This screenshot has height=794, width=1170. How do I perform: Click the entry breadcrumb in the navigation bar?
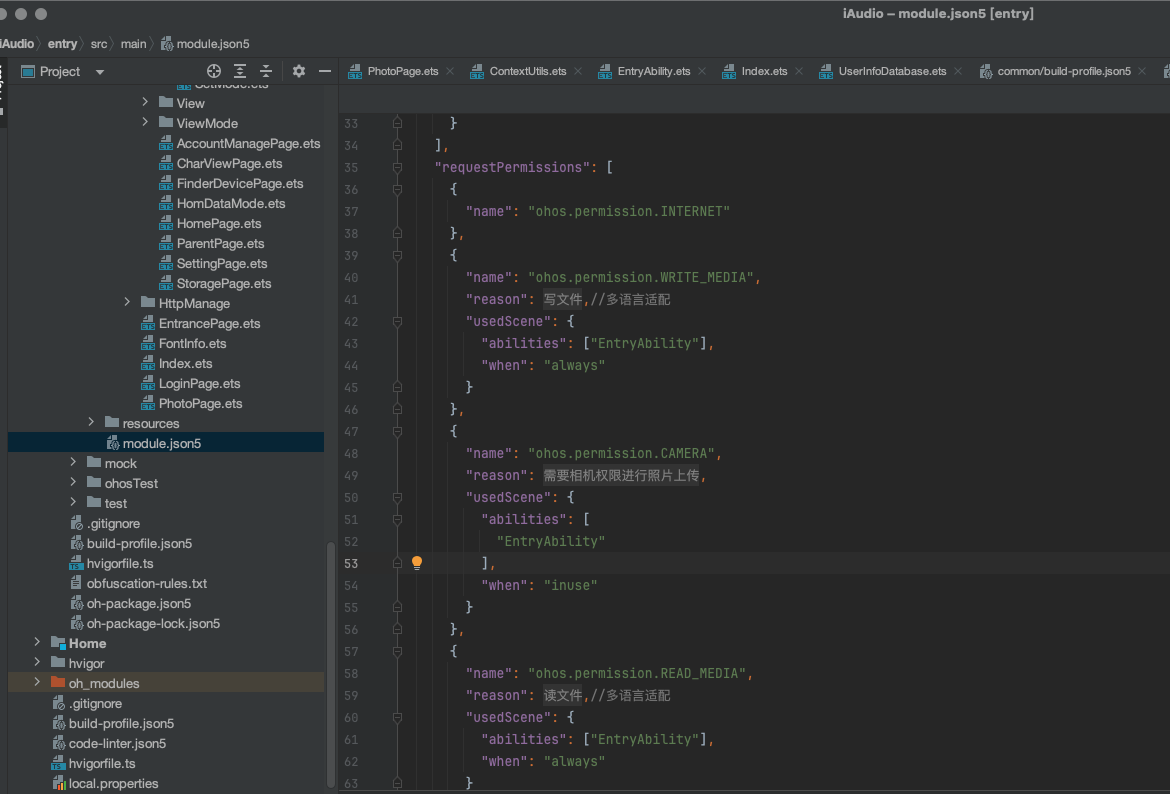coord(62,44)
